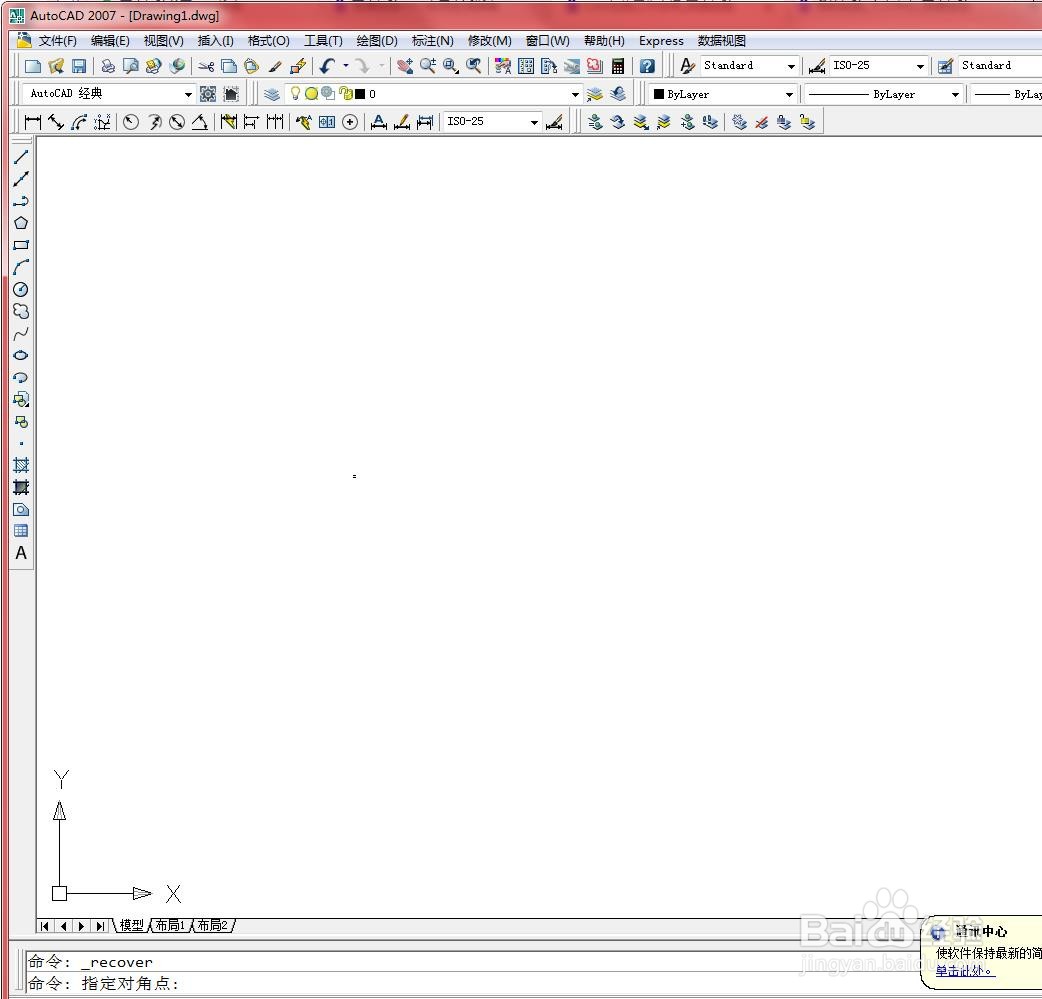
Task: Click the Undo arrow icon
Action: (328, 66)
